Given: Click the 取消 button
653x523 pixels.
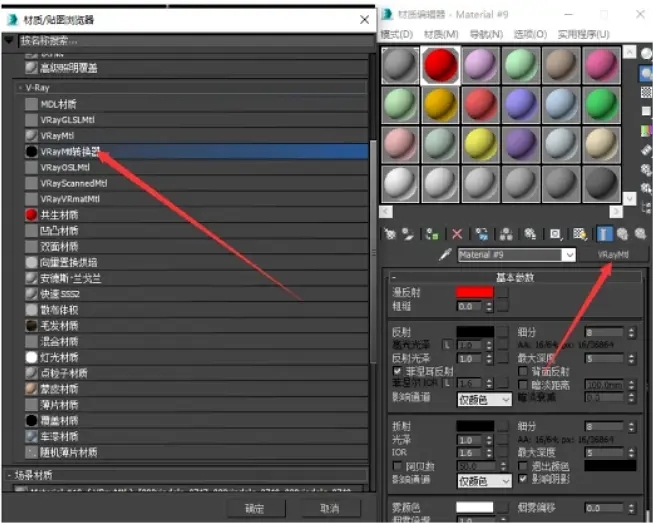Looking at the screenshot, I should (x=330, y=508).
